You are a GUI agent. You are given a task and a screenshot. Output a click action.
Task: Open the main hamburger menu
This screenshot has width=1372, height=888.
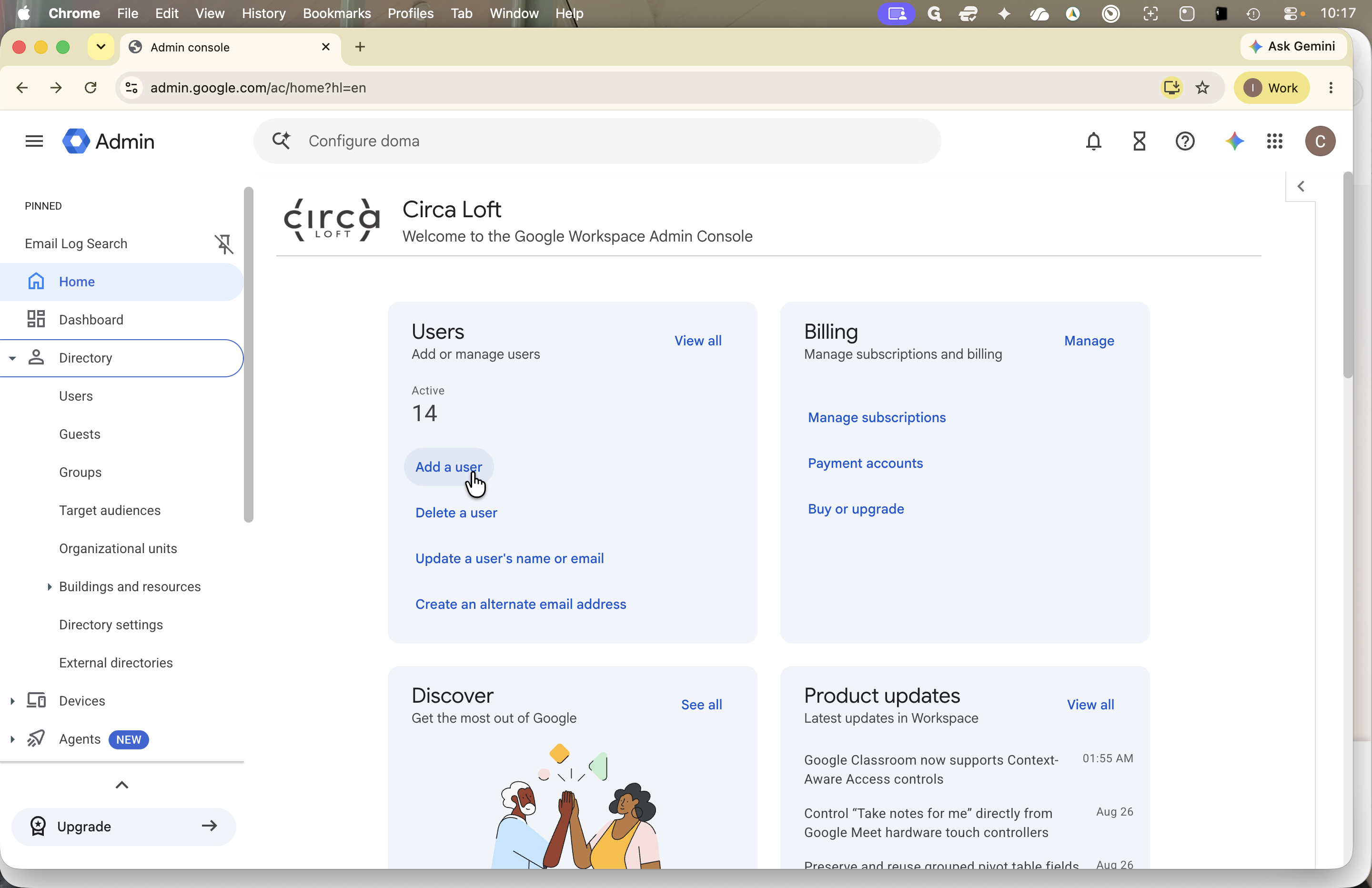(x=34, y=141)
